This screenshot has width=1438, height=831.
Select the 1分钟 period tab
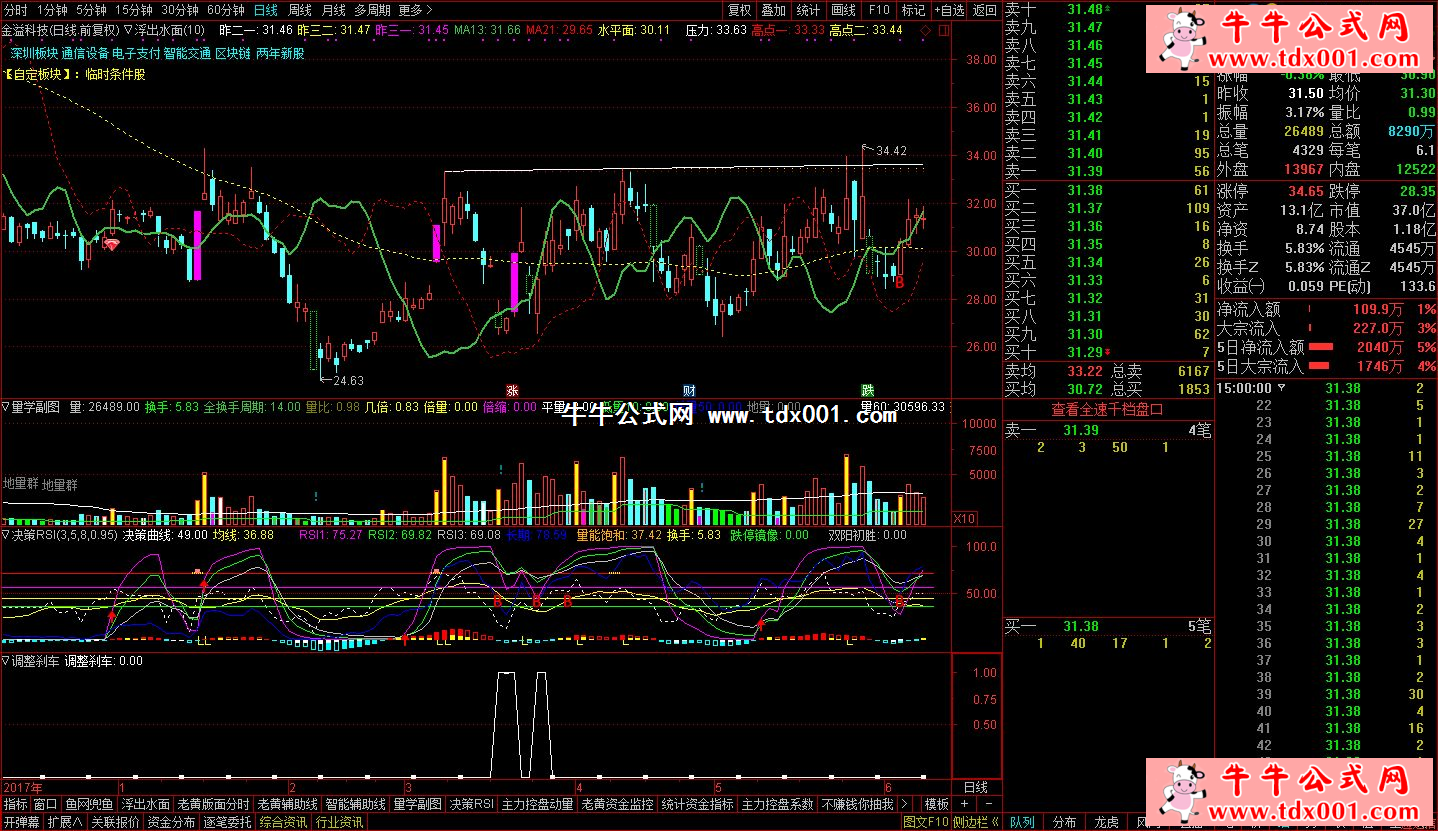click(51, 9)
